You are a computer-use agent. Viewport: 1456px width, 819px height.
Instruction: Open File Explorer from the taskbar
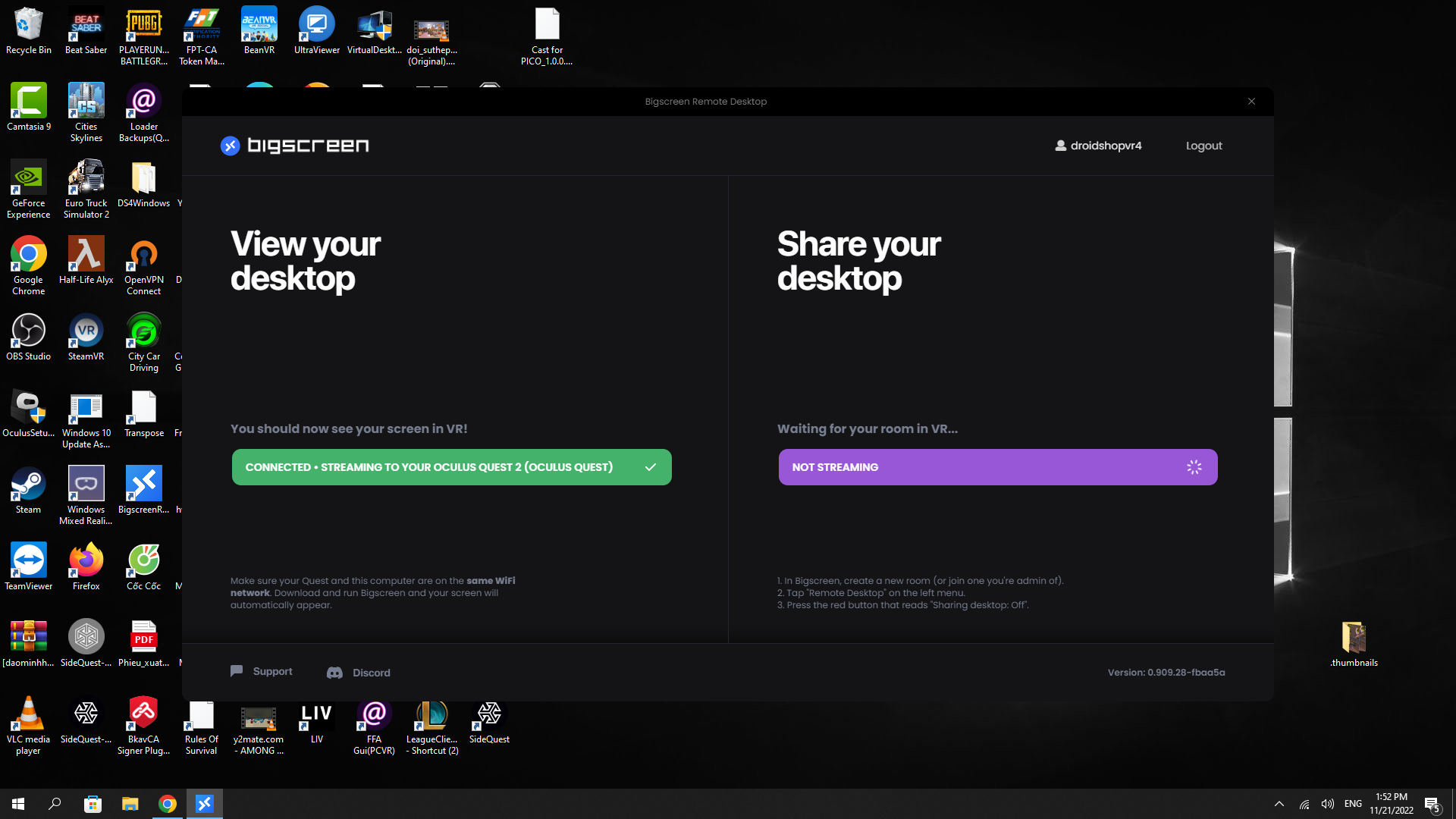(130, 804)
